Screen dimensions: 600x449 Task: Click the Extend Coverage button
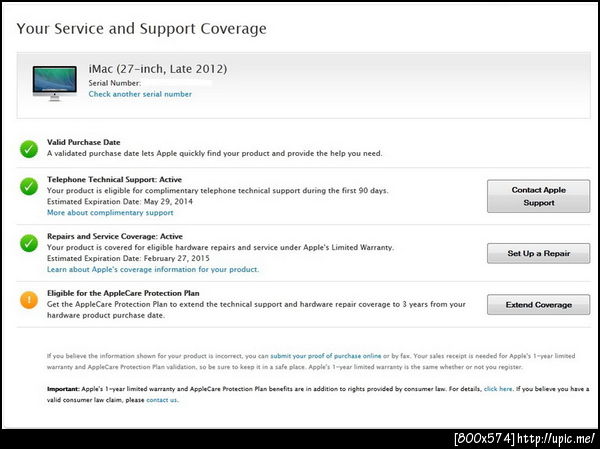[x=538, y=305]
